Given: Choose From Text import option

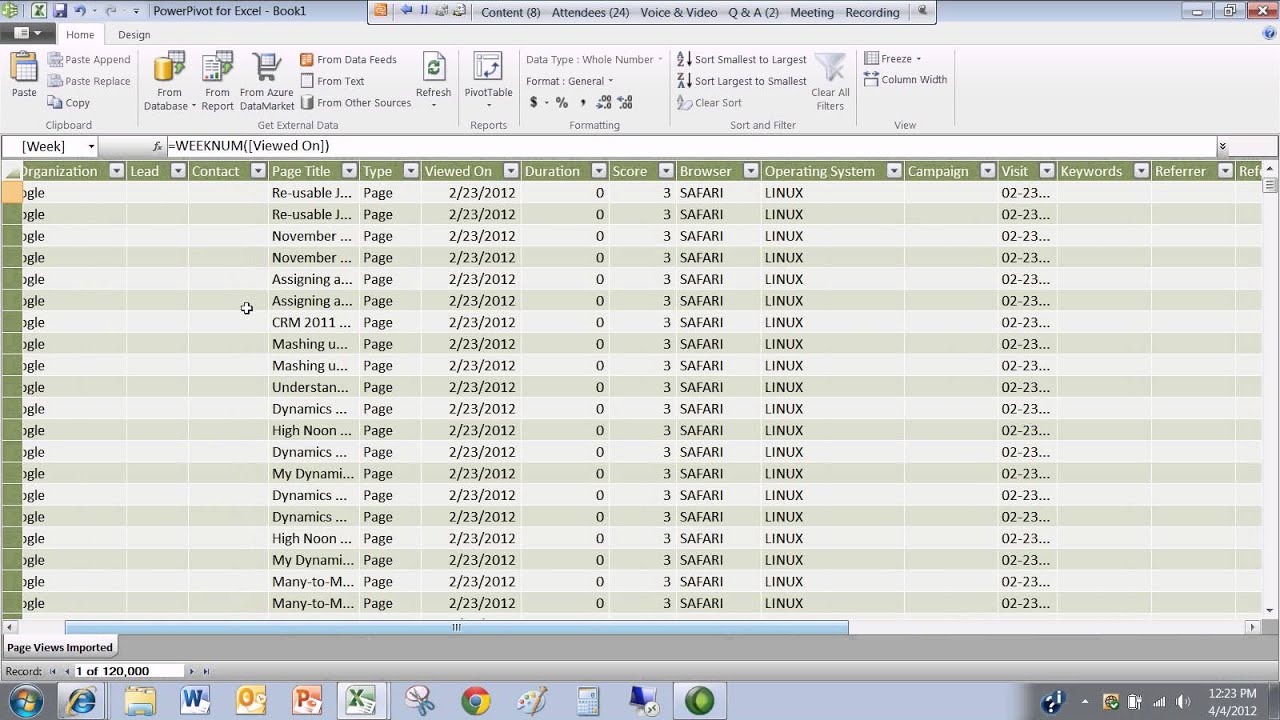Looking at the screenshot, I should click(332, 81).
